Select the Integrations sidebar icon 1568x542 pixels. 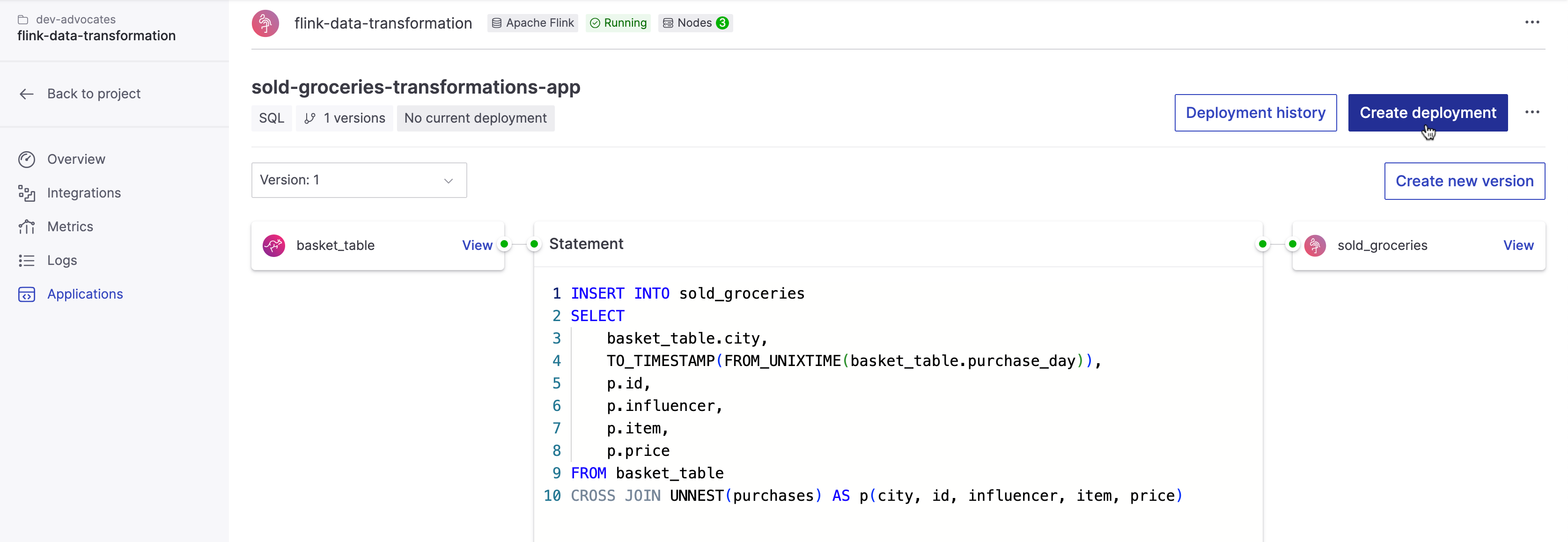[x=28, y=193]
